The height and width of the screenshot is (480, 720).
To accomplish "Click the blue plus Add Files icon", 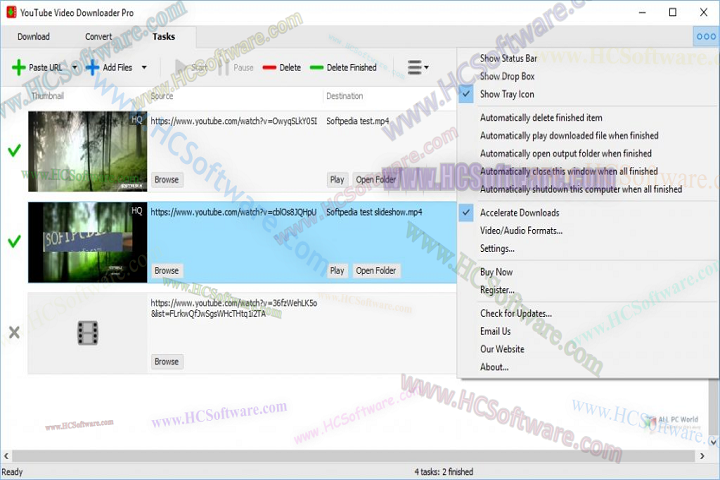I will [92, 68].
